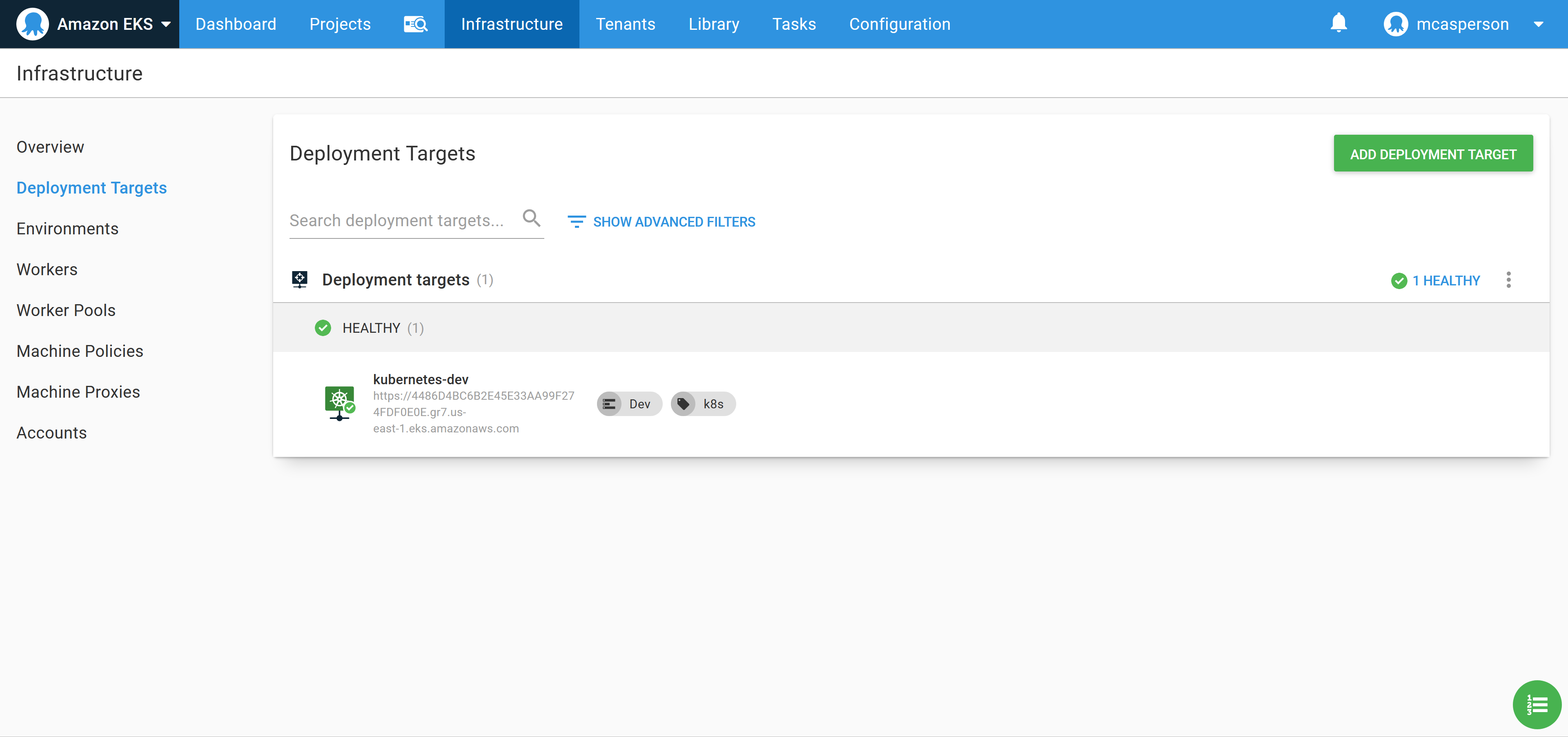1568x737 pixels.
Task: Click the mcasperson user avatar icon
Action: (x=1396, y=24)
